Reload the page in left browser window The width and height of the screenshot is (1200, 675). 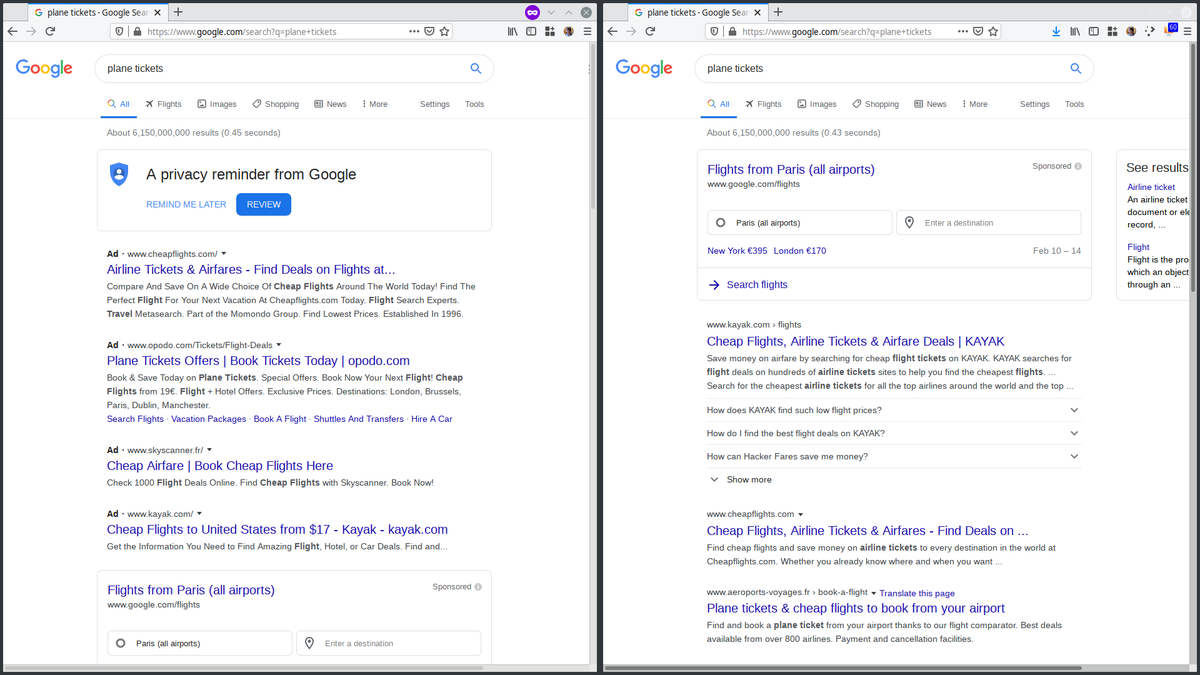[x=50, y=31]
